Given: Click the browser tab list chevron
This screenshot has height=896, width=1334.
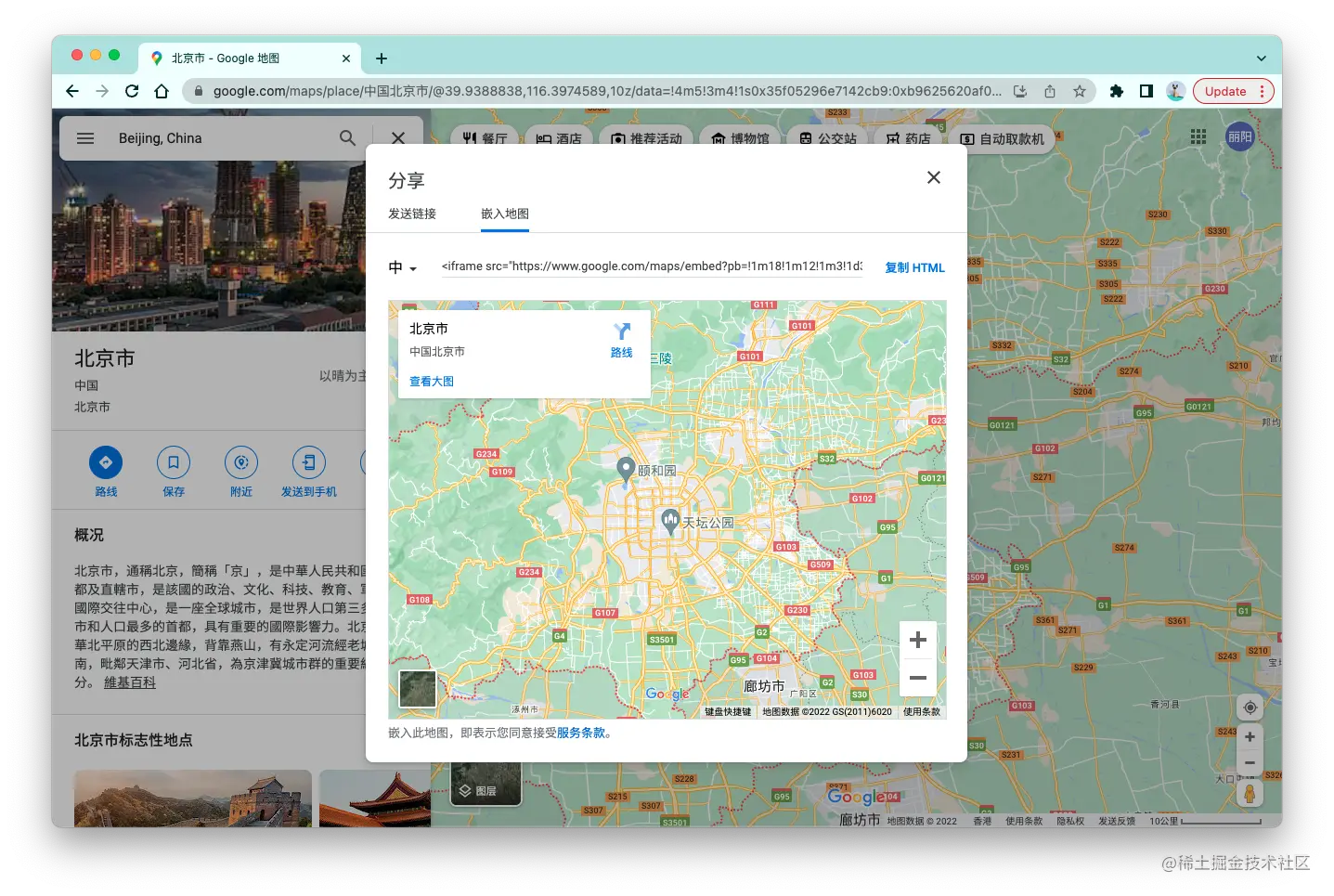Looking at the screenshot, I should (x=1261, y=58).
